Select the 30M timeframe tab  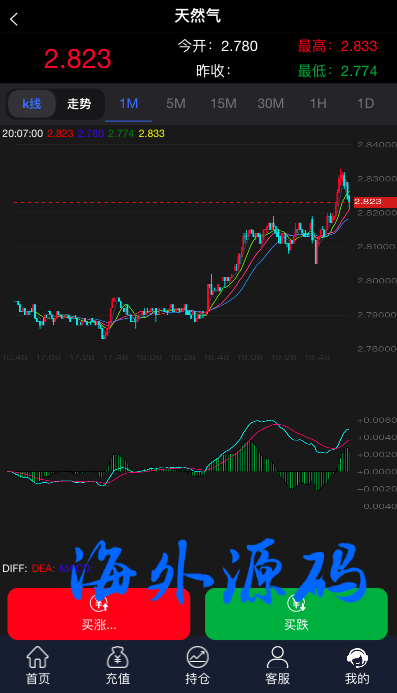click(271, 104)
